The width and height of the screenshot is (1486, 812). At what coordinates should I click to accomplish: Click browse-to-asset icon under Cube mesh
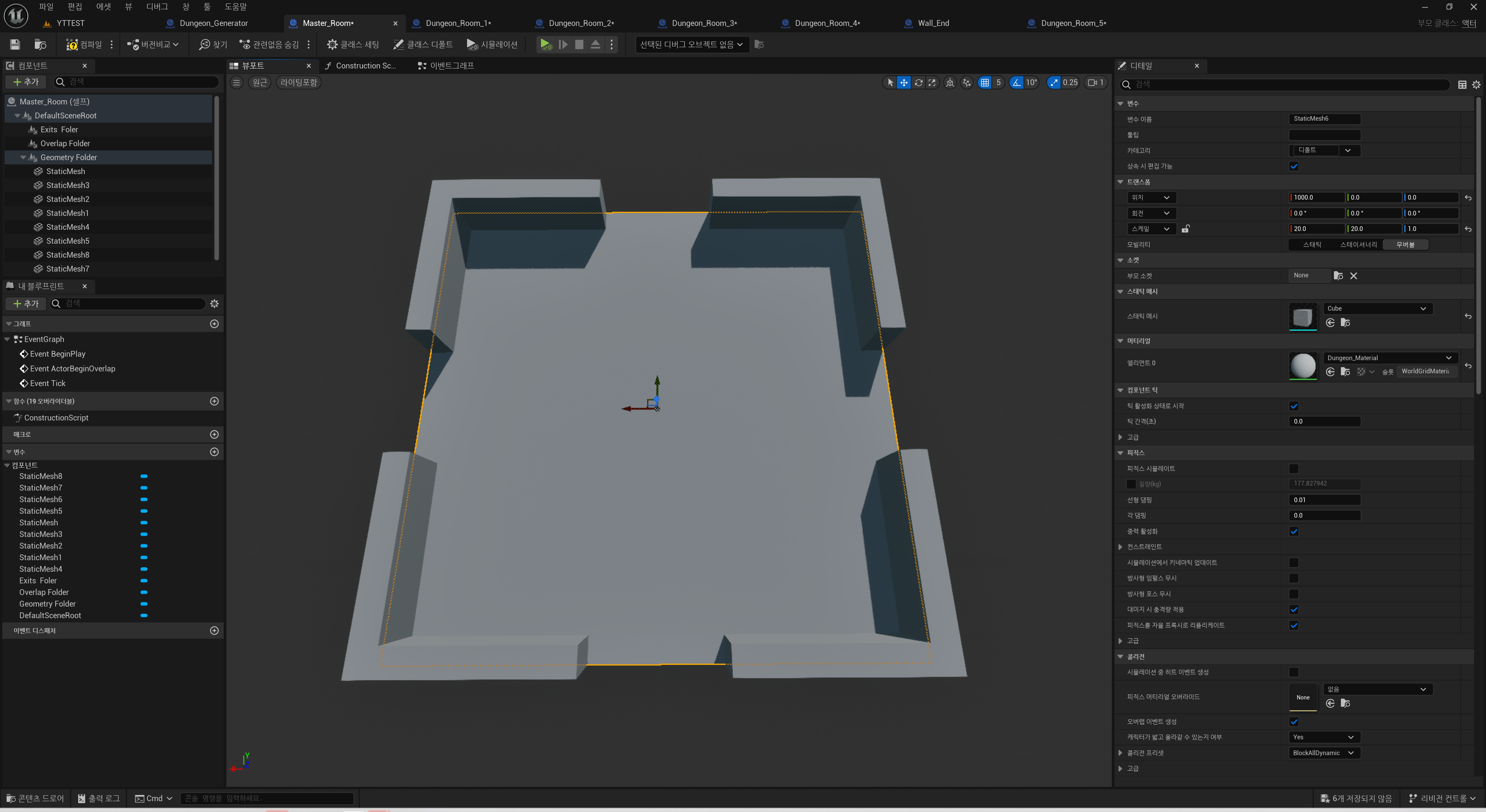pyautogui.click(x=1345, y=323)
